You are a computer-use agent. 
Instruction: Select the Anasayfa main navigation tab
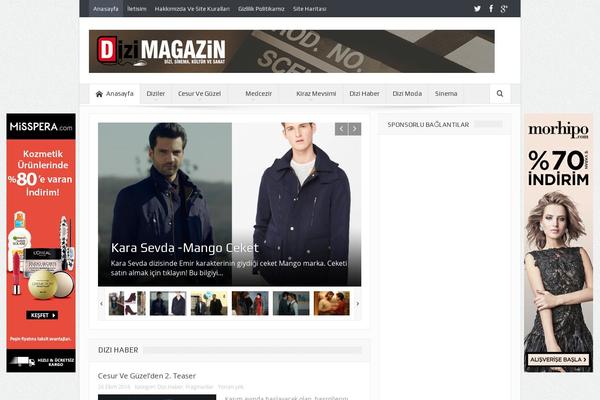(115, 94)
